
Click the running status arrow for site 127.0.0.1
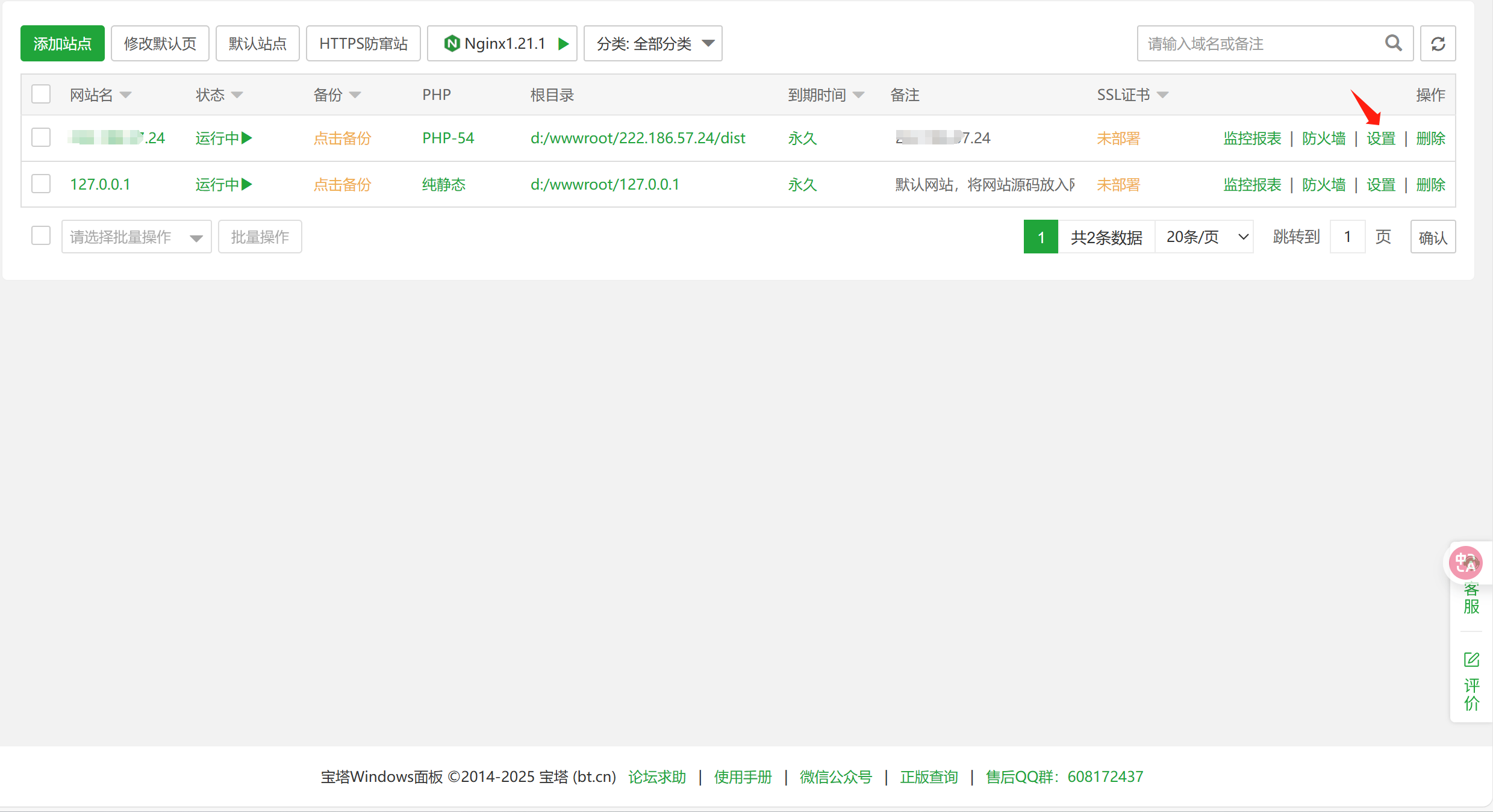(x=247, y=184)
